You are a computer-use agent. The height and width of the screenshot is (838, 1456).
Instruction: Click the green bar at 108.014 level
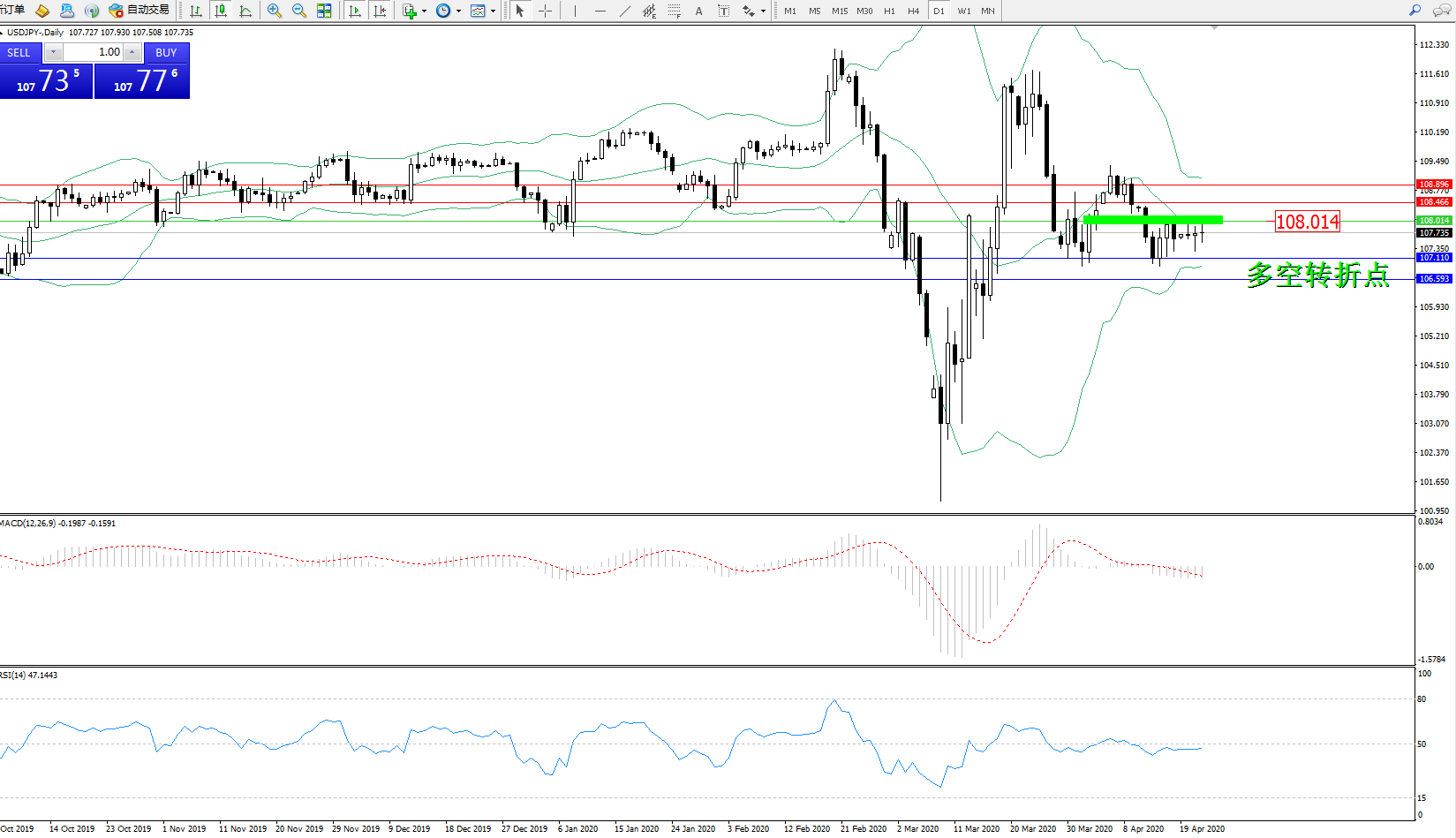click(x=1152, y=220)
